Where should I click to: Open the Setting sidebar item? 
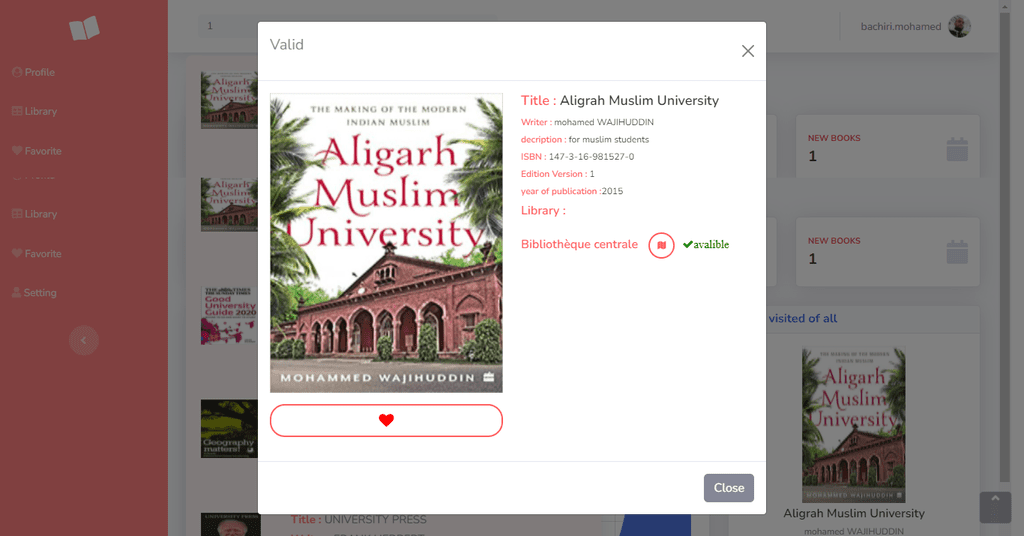pos(34,293)
